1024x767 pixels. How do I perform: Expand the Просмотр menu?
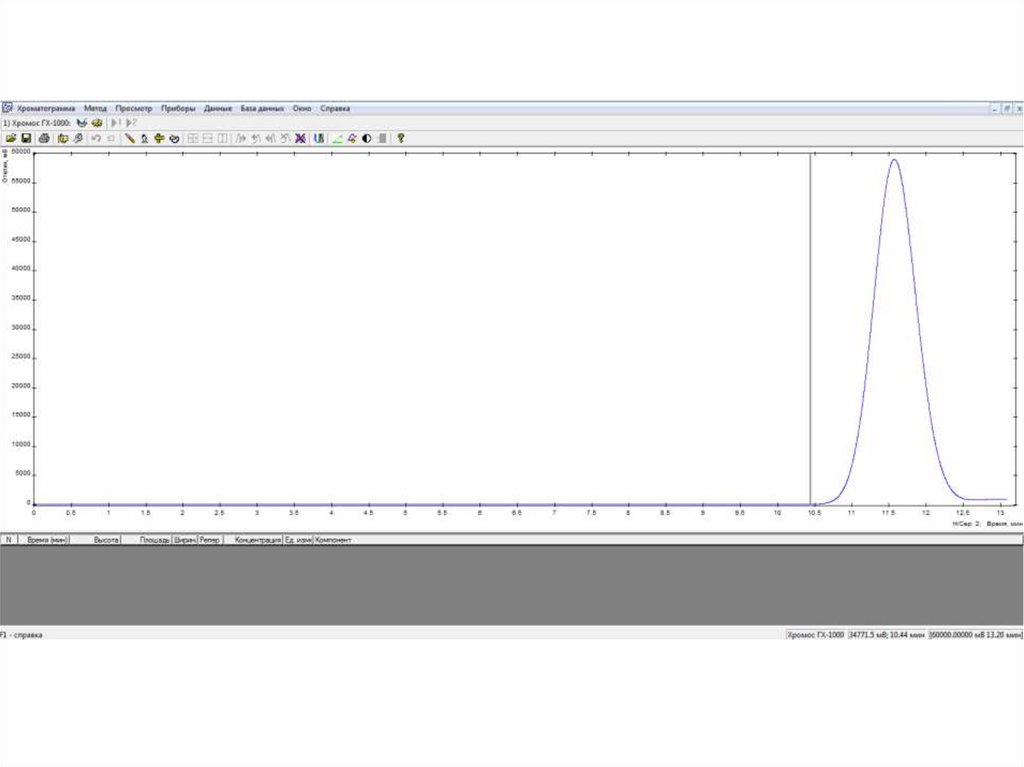pyautogui.click(x=133, y=108)
